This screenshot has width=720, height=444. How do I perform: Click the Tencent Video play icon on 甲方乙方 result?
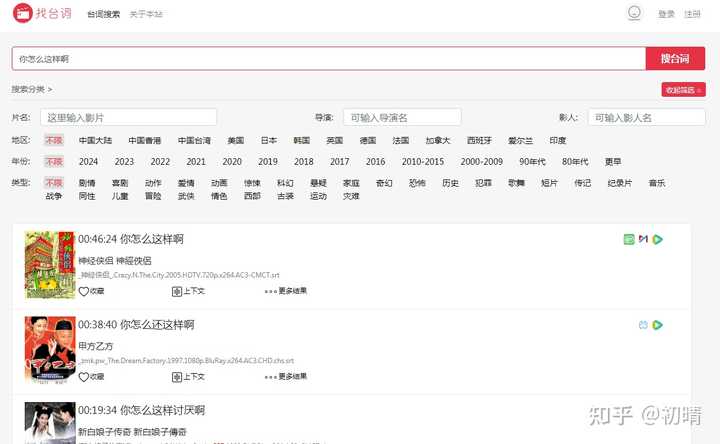658,325
